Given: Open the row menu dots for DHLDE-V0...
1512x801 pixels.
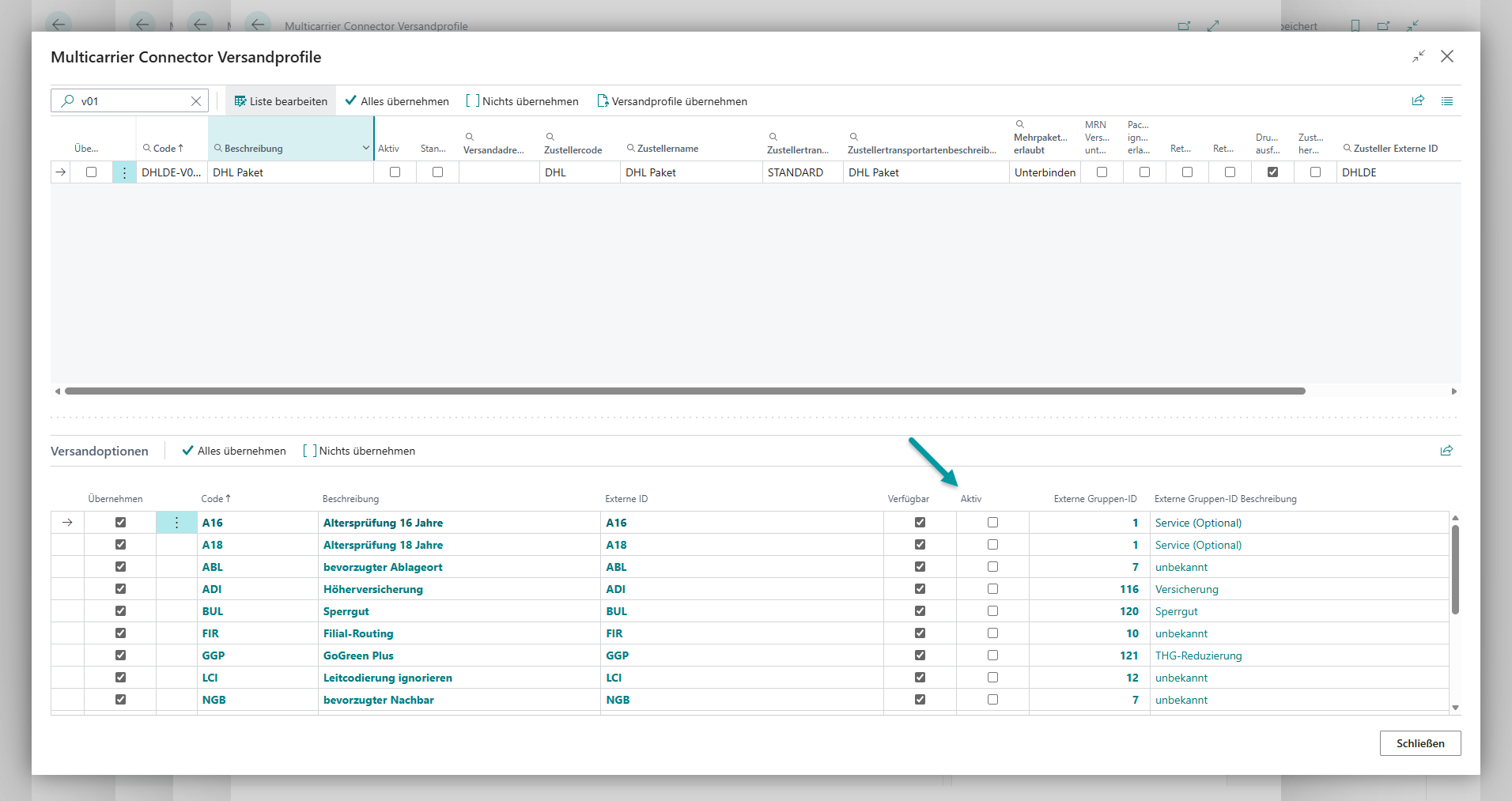Looking at the screenshot, I should [x=124, y=172].
